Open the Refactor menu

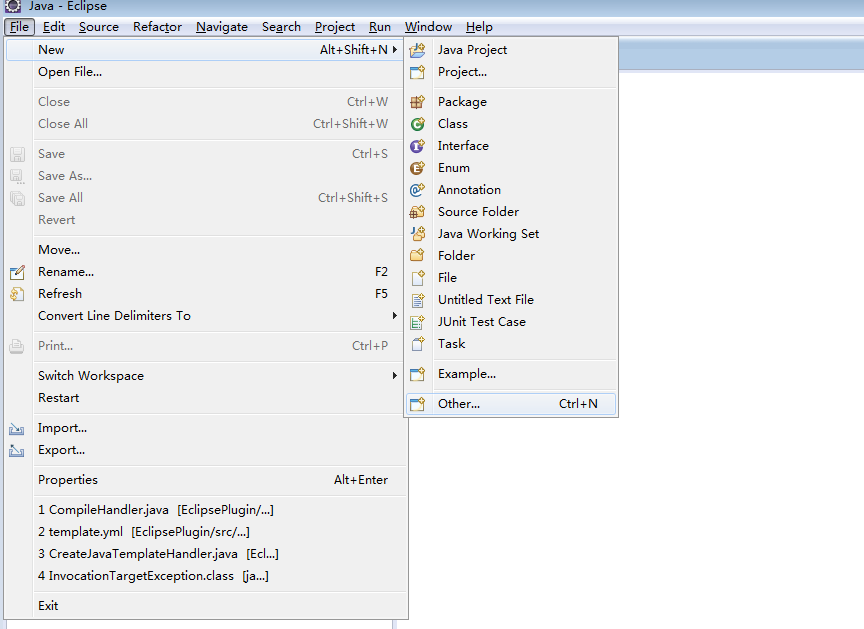point(157,27)
